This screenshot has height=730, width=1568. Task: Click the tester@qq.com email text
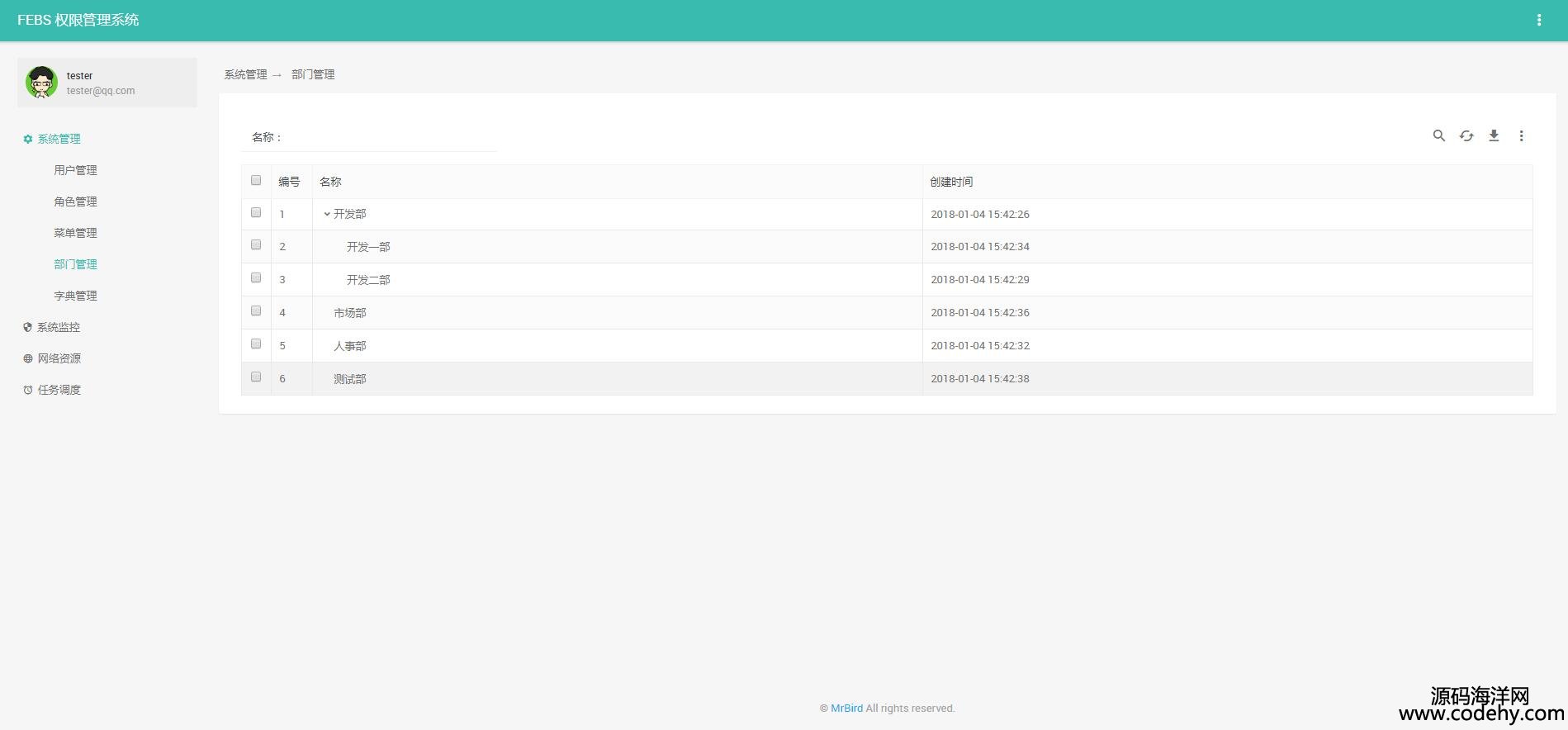[x=101, y=91]
